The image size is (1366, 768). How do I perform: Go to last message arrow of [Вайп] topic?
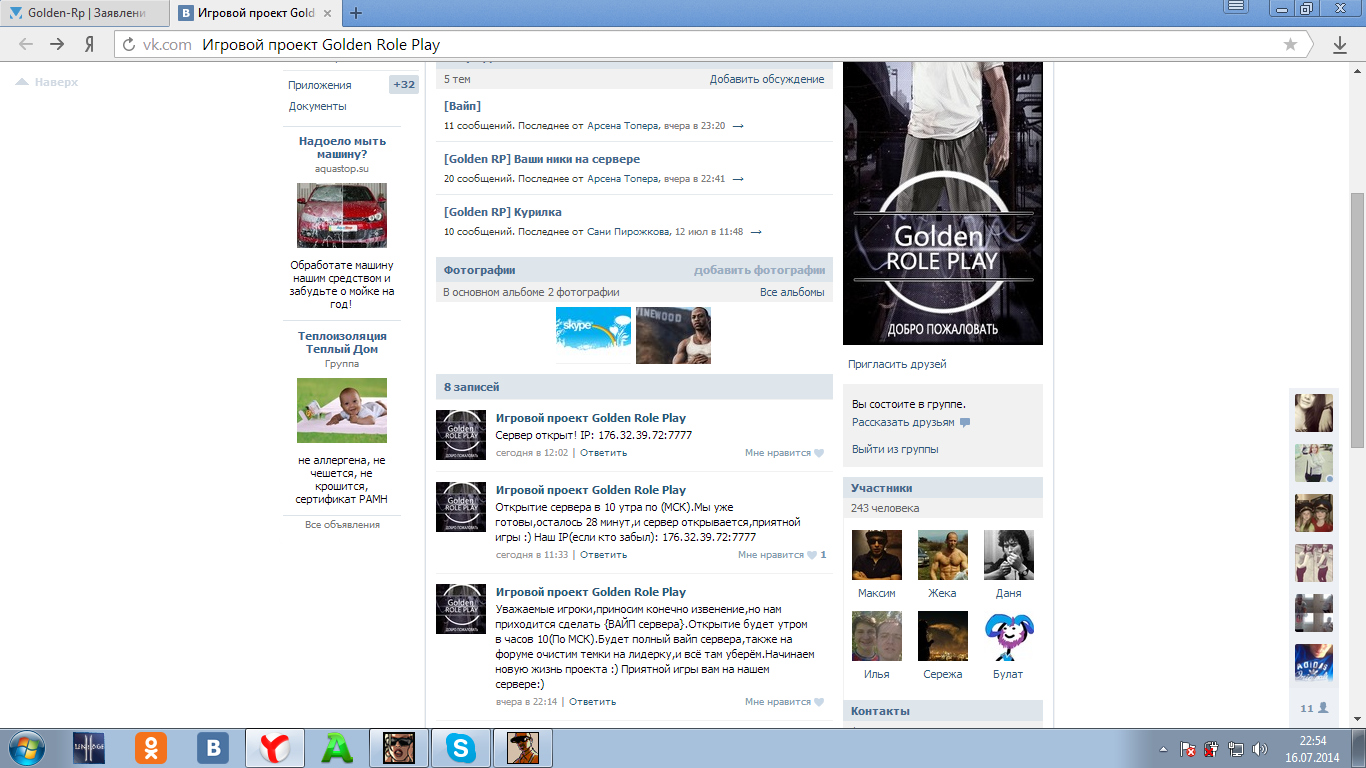738,126
